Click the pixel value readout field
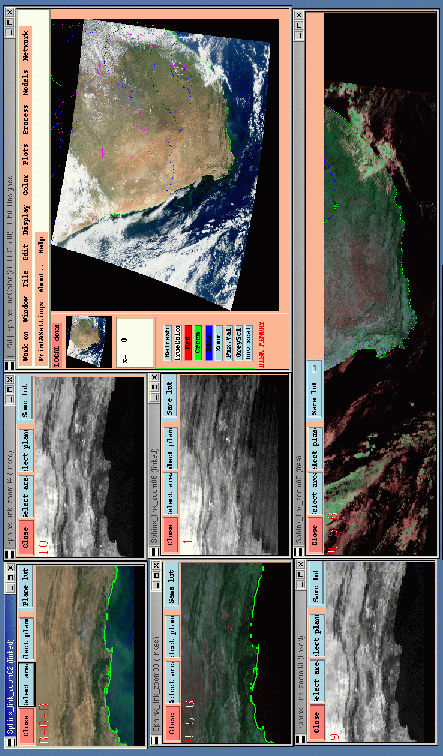The width and height of the screenshot is (443, 756). click(135, 341)
